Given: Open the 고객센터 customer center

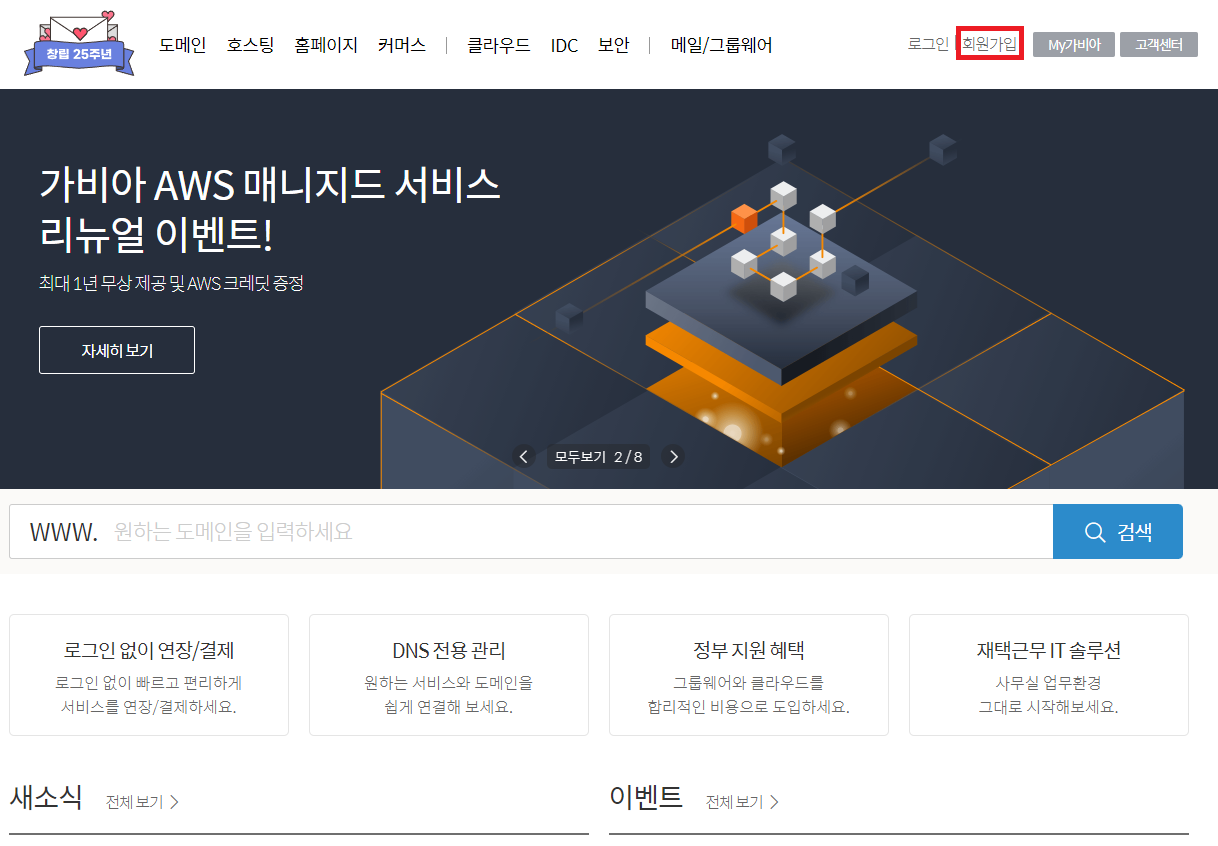Looking at the screenshot, I should point(1158,43).
